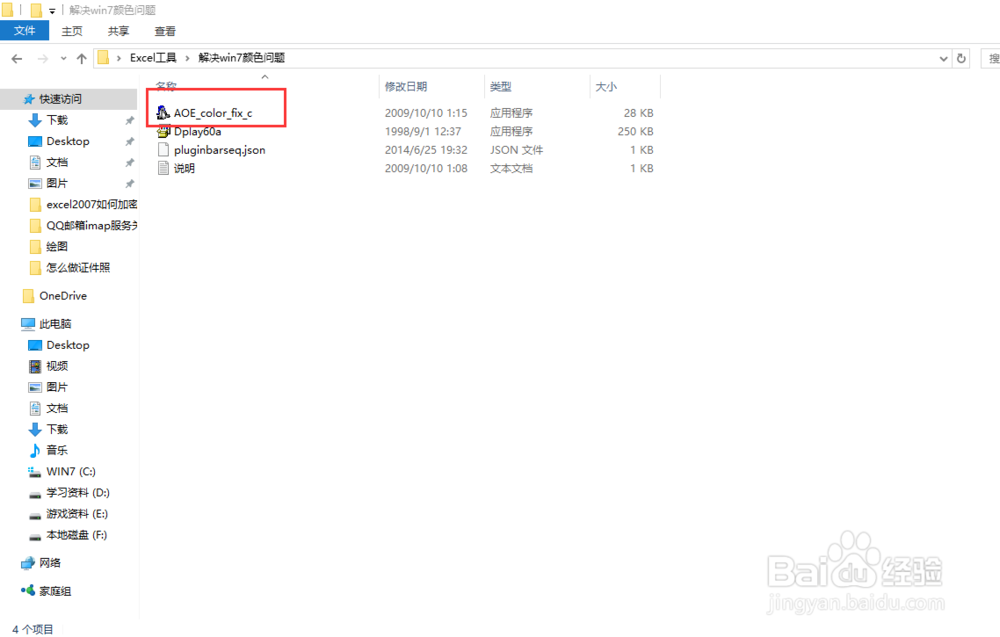The height and width of the screenshot is (637, 1000).
Task: Select the AOE_color_fix_c application icon
Action: (163, 113)
